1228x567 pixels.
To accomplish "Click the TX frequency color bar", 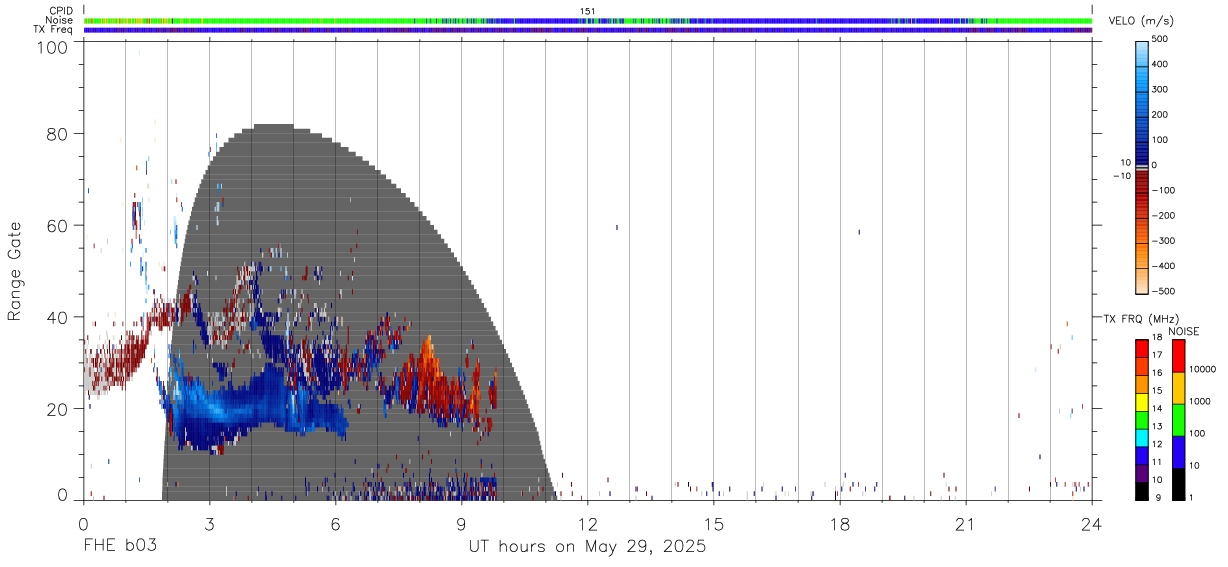I will [x=1143, y=420].
